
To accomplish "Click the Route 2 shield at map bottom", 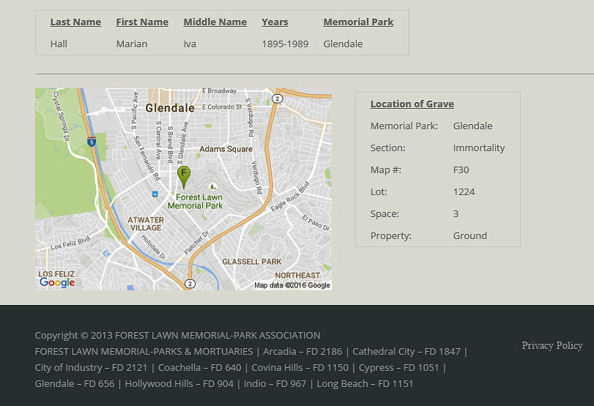I will pos(190,283).
